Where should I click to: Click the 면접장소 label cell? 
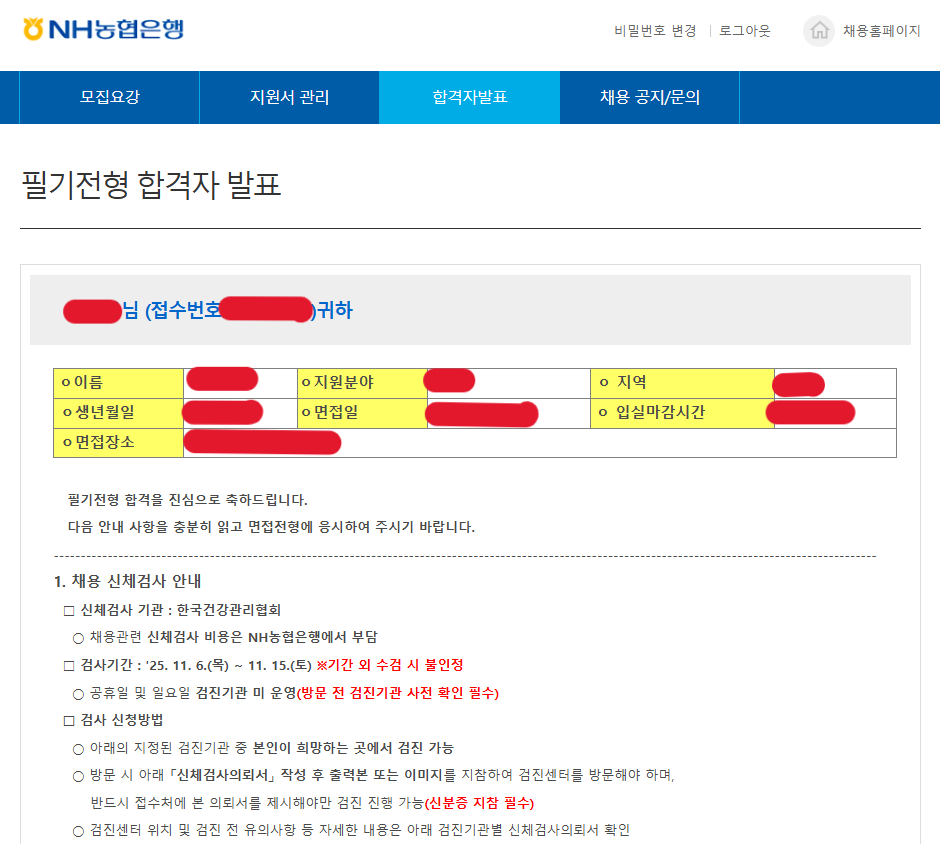(118, 442)
